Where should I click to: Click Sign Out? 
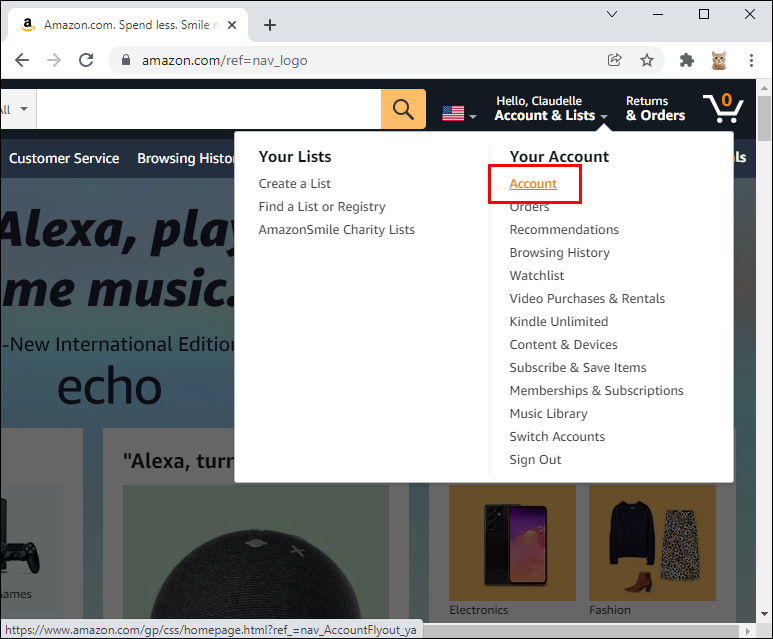coord(535,460)
